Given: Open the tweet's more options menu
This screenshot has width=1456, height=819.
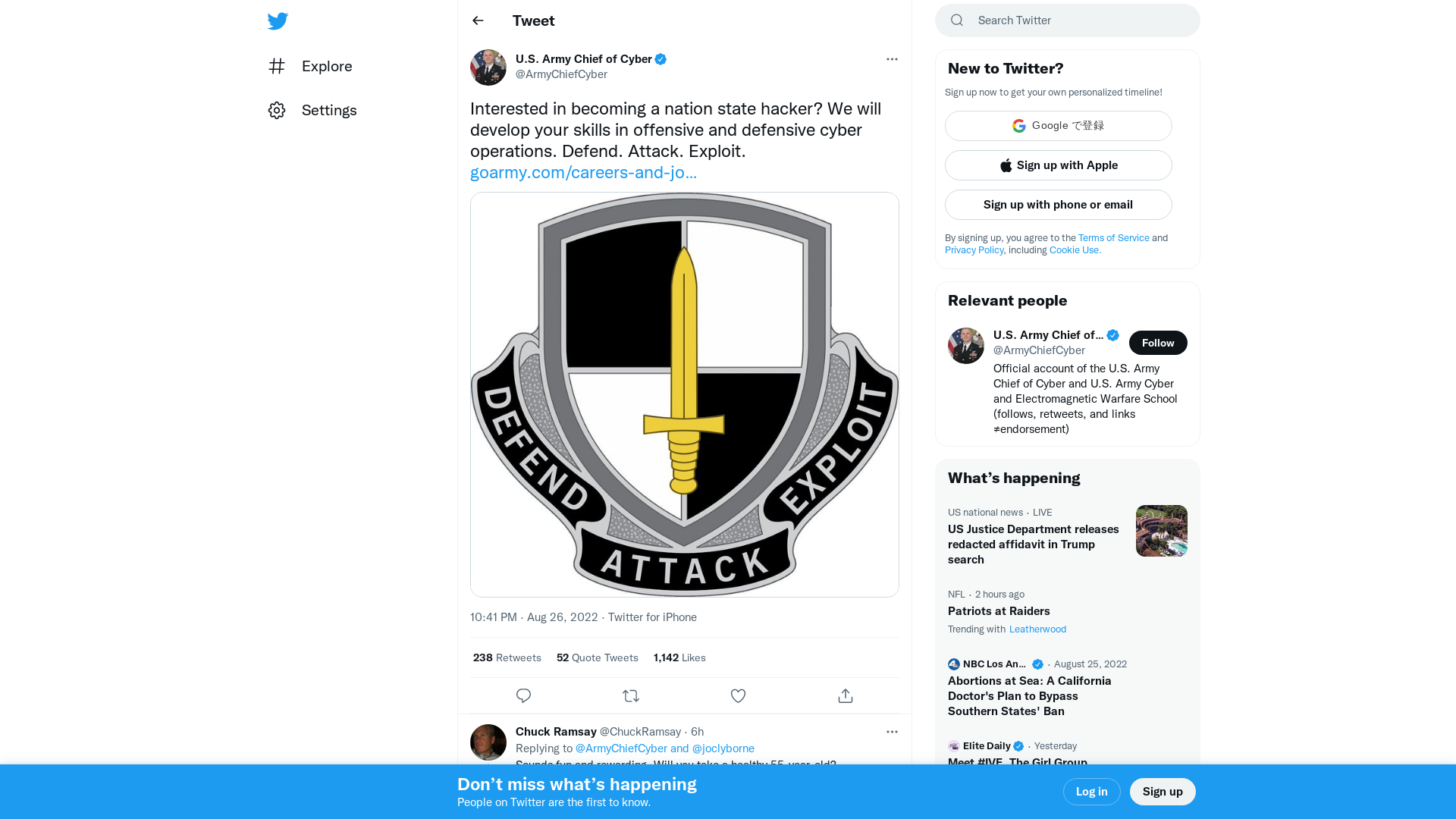Looking at the screenshot, I should [x=892, y=59].
